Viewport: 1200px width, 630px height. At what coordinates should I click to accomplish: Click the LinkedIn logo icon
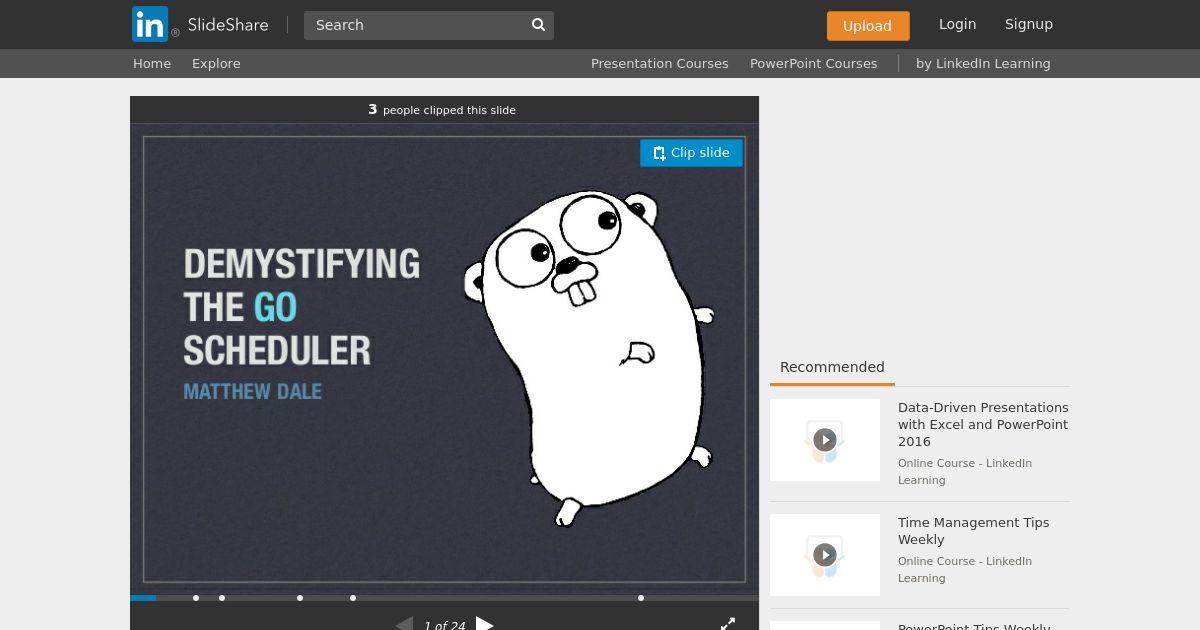(150, 24)
